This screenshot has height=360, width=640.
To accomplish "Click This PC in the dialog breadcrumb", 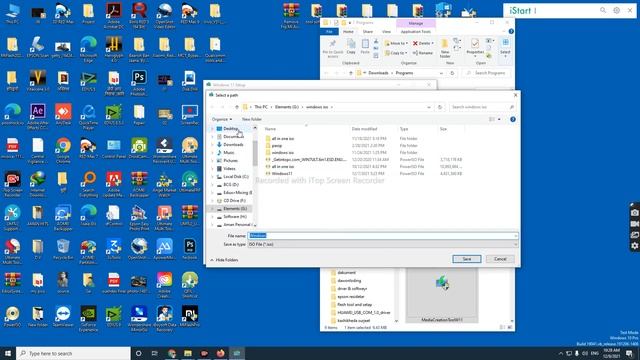I will tap(261, 107).
